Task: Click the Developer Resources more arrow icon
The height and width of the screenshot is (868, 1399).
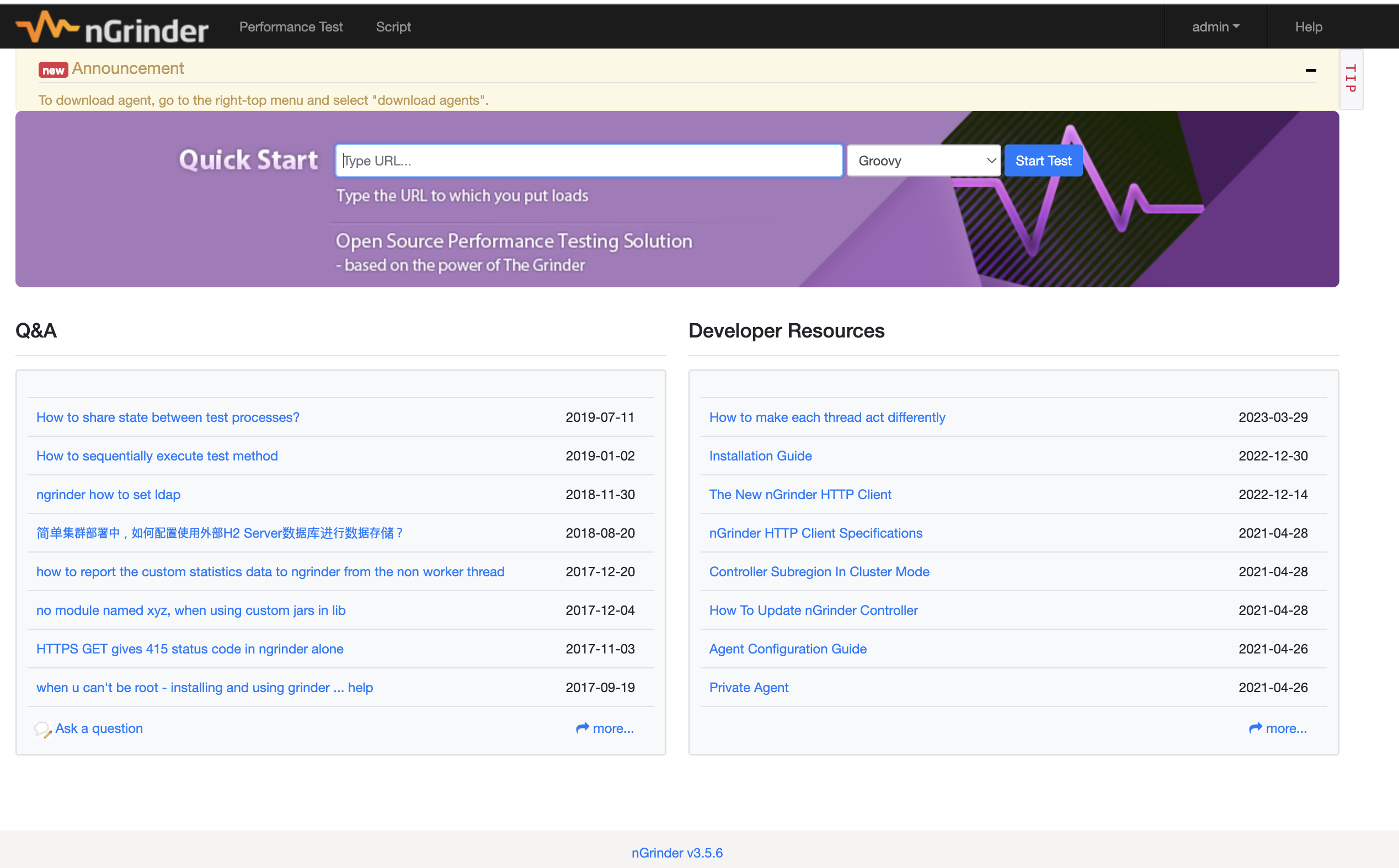Action: tap(1256, 728)
